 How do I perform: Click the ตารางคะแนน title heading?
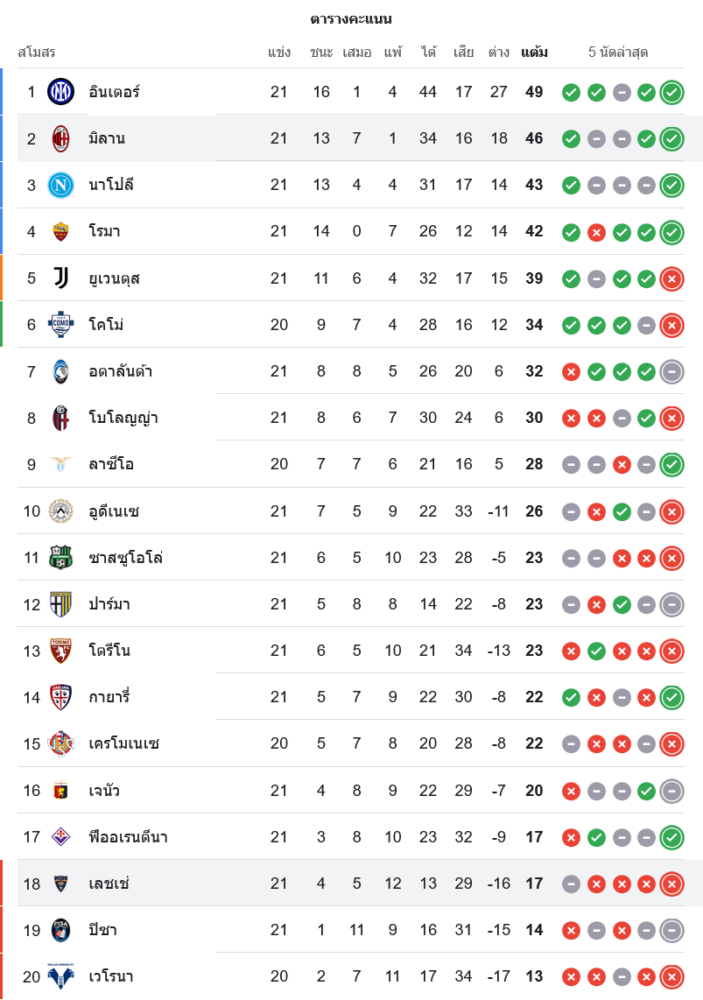(351, 19)
